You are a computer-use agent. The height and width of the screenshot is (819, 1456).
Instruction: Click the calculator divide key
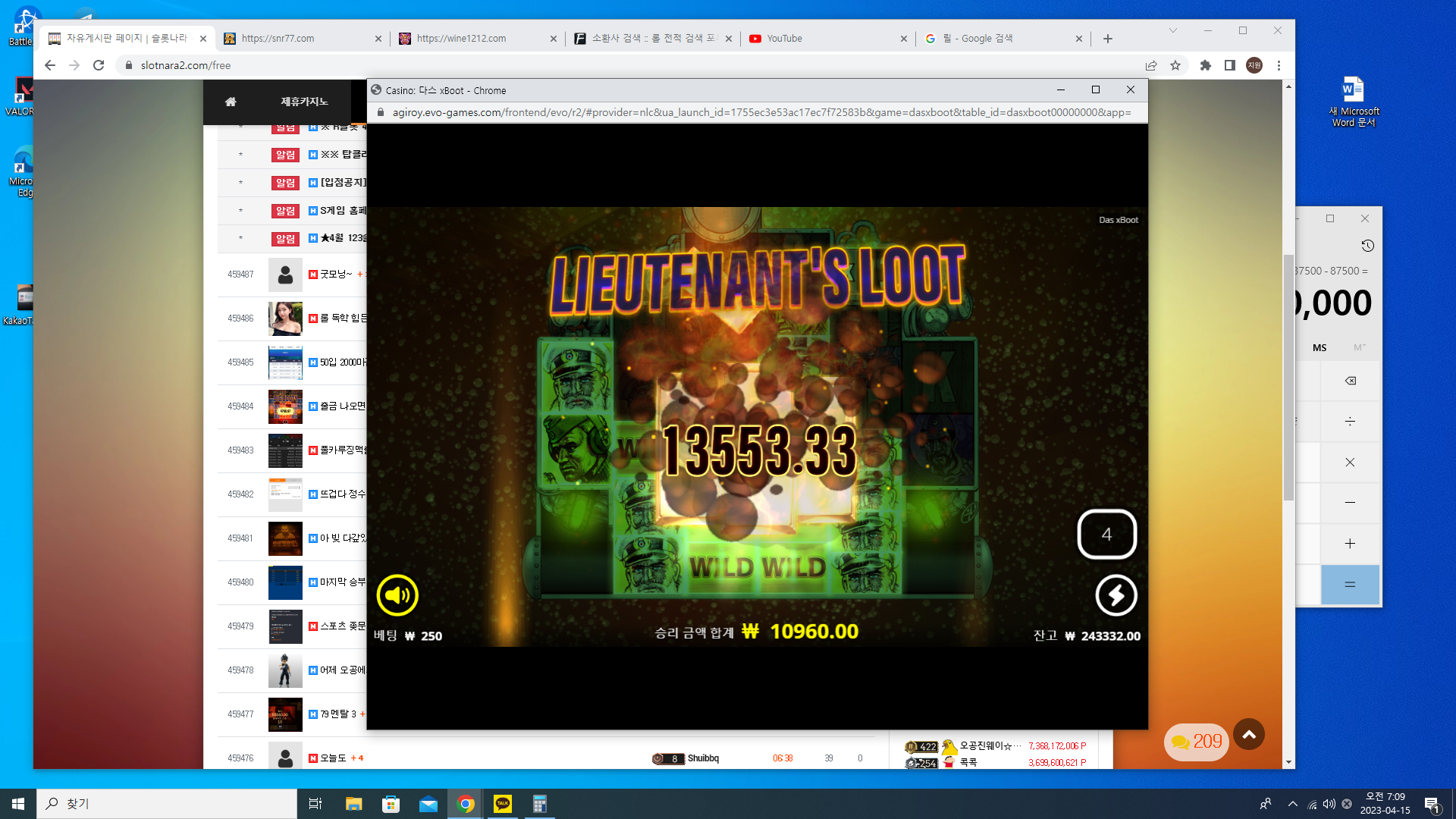pos(1350,422)
